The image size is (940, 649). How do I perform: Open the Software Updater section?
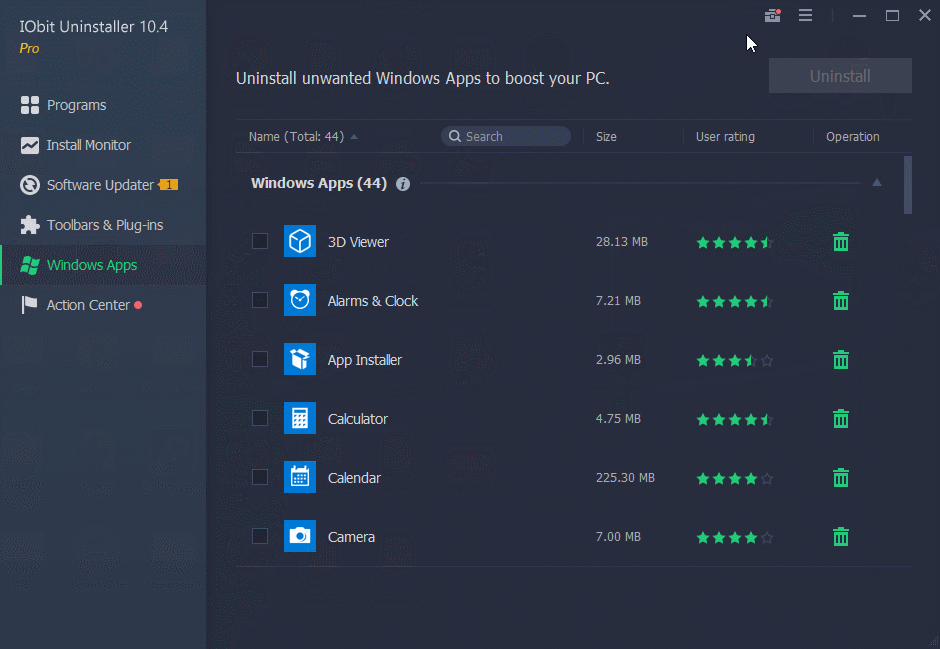click(103, 185)
